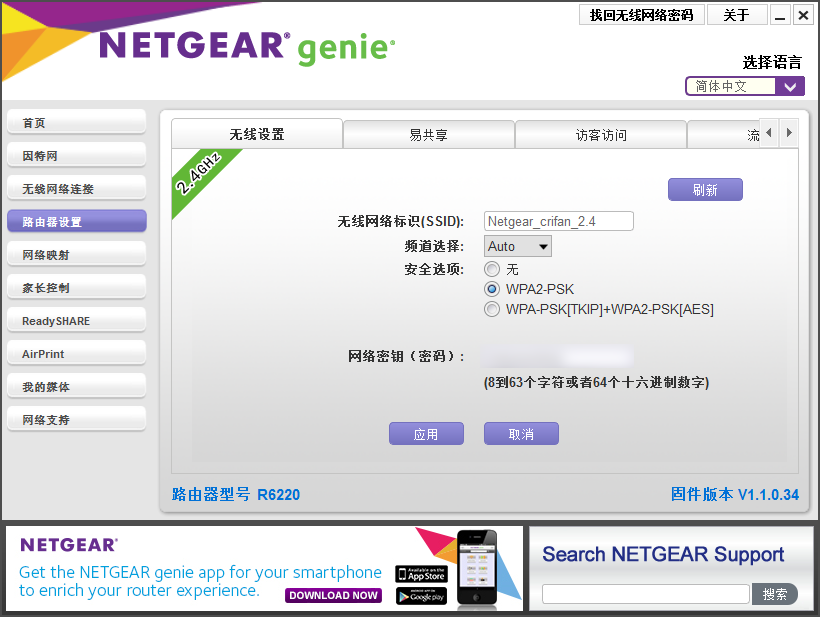Viewport: 820px width, 617px height.
Task: Click the 刷新 refresh button
Action: [705, 189]
